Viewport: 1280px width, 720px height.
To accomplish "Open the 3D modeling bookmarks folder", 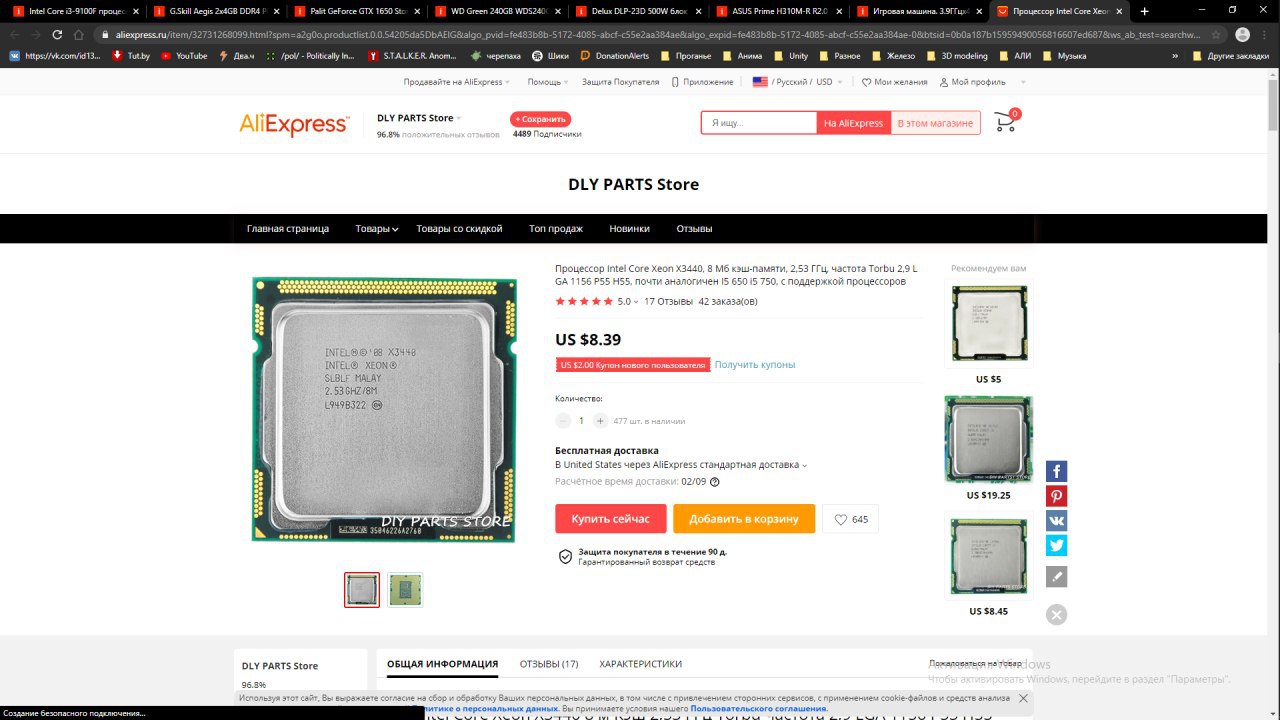I will 957,56.
